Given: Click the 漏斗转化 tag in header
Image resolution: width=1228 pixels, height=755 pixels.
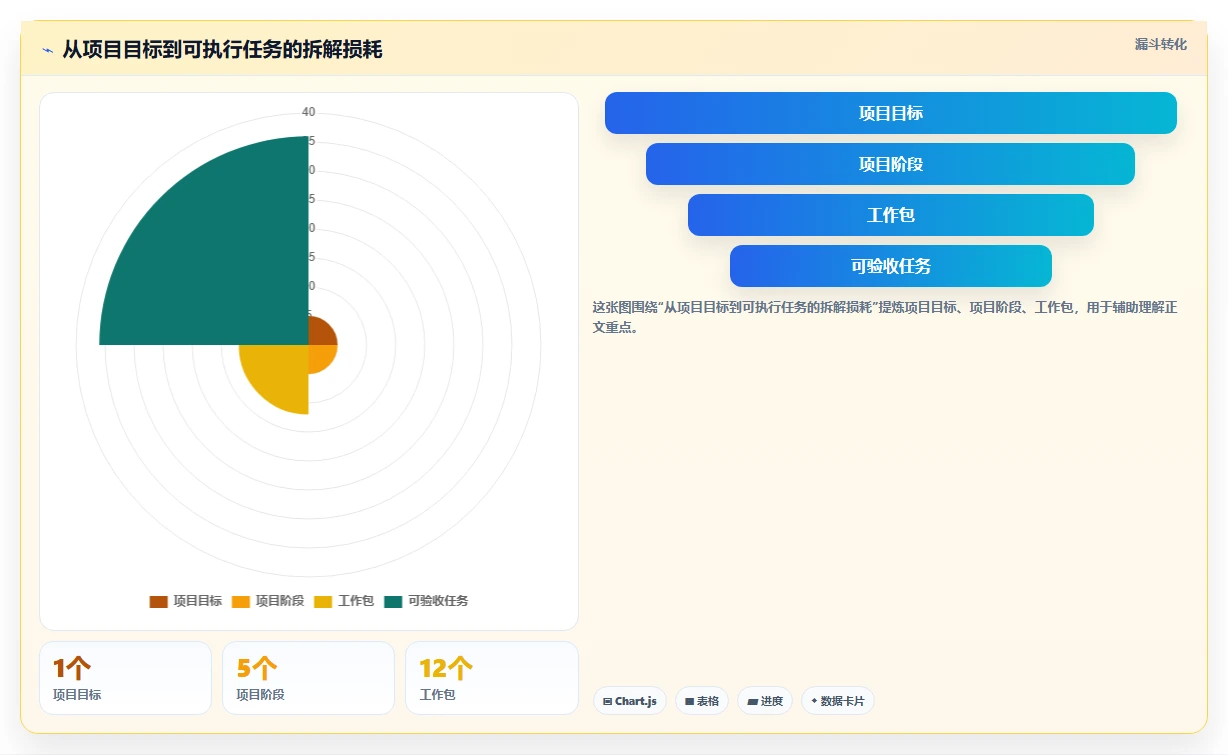Looking at the screenshot, I should [1161, 45].
